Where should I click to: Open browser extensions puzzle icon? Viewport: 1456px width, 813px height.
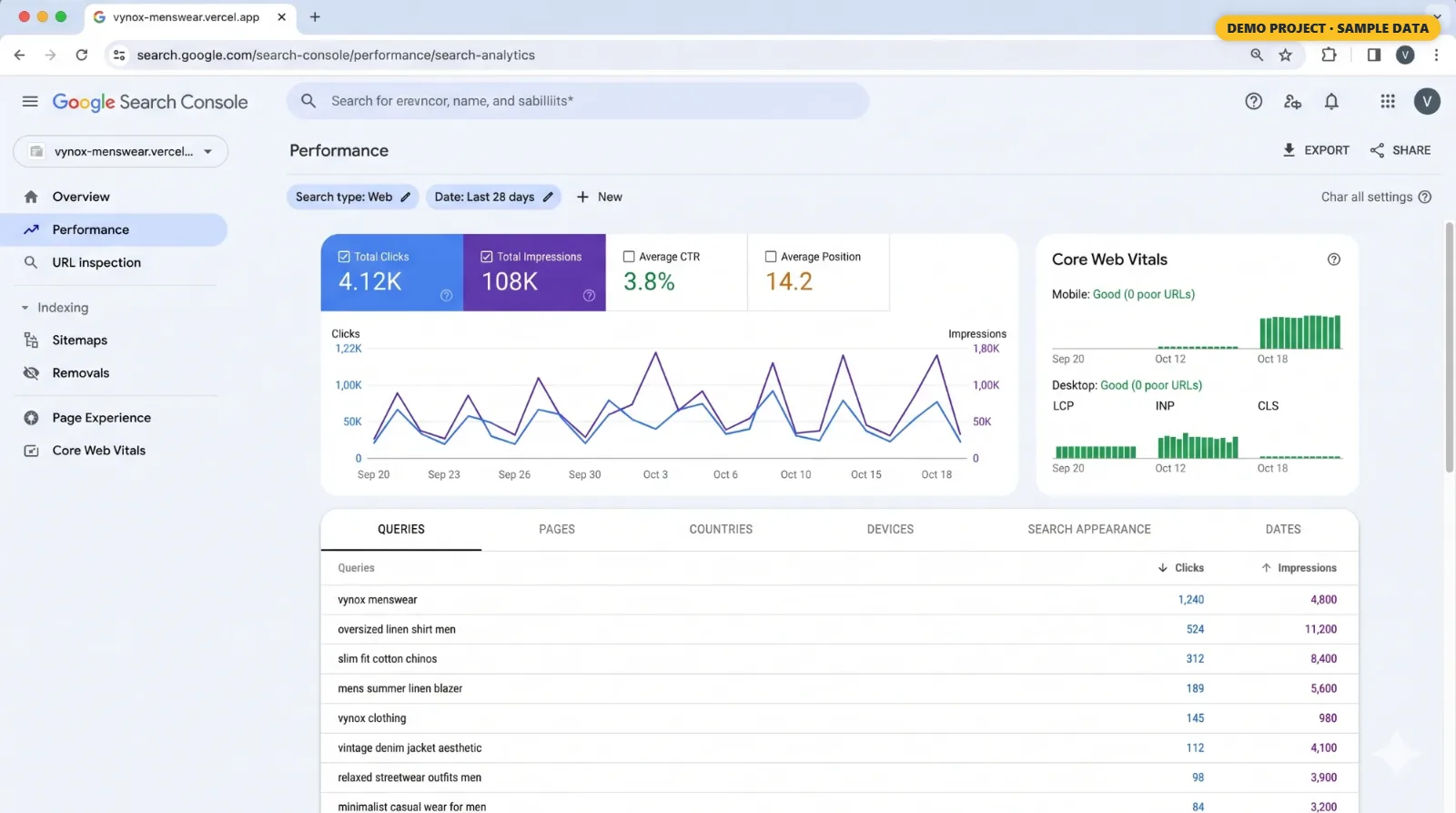click(x=1329, y=55)
